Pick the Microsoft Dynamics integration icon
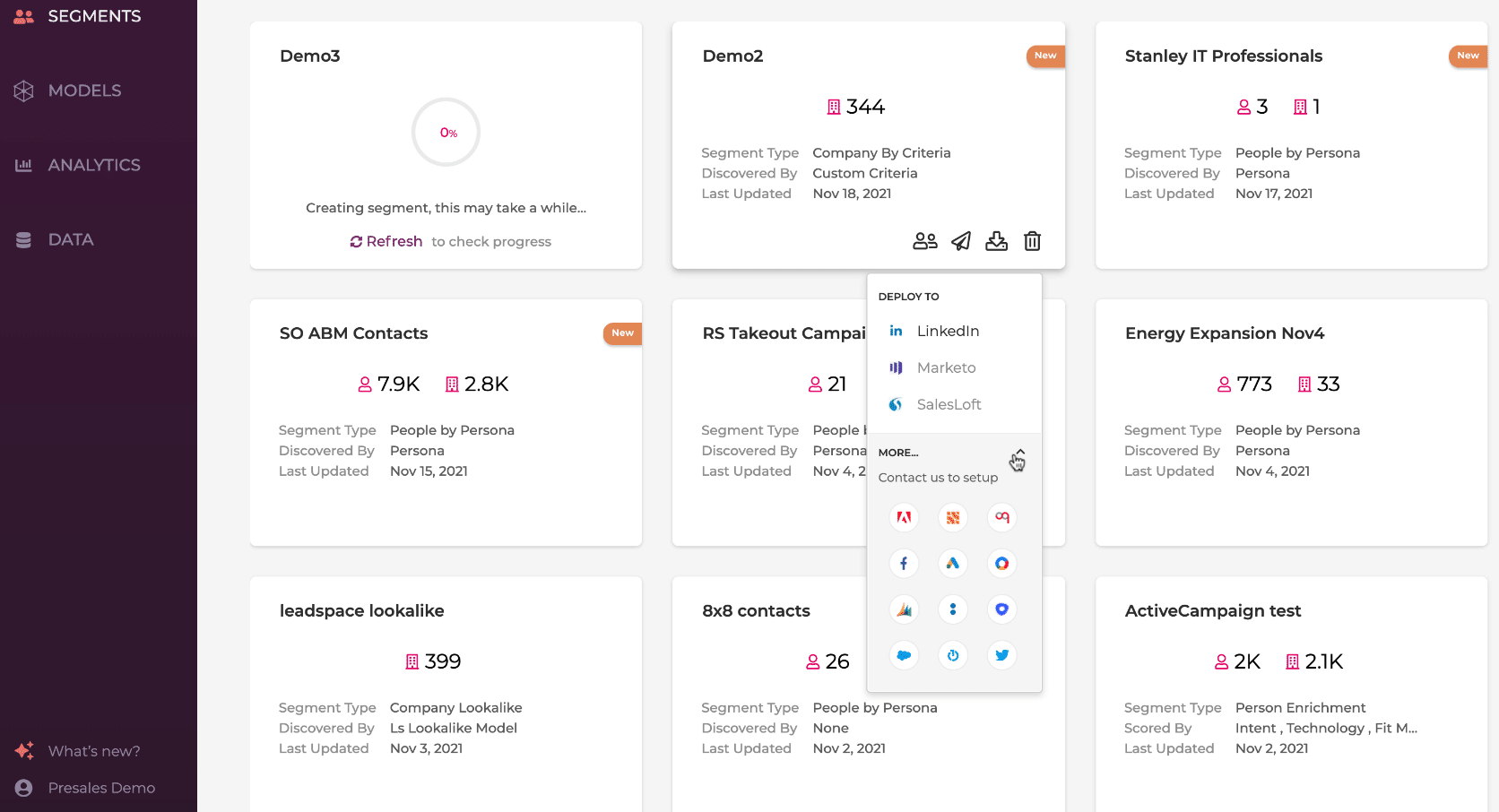Viewport: 1499px width, 812px height. click(x=904, y=609)
